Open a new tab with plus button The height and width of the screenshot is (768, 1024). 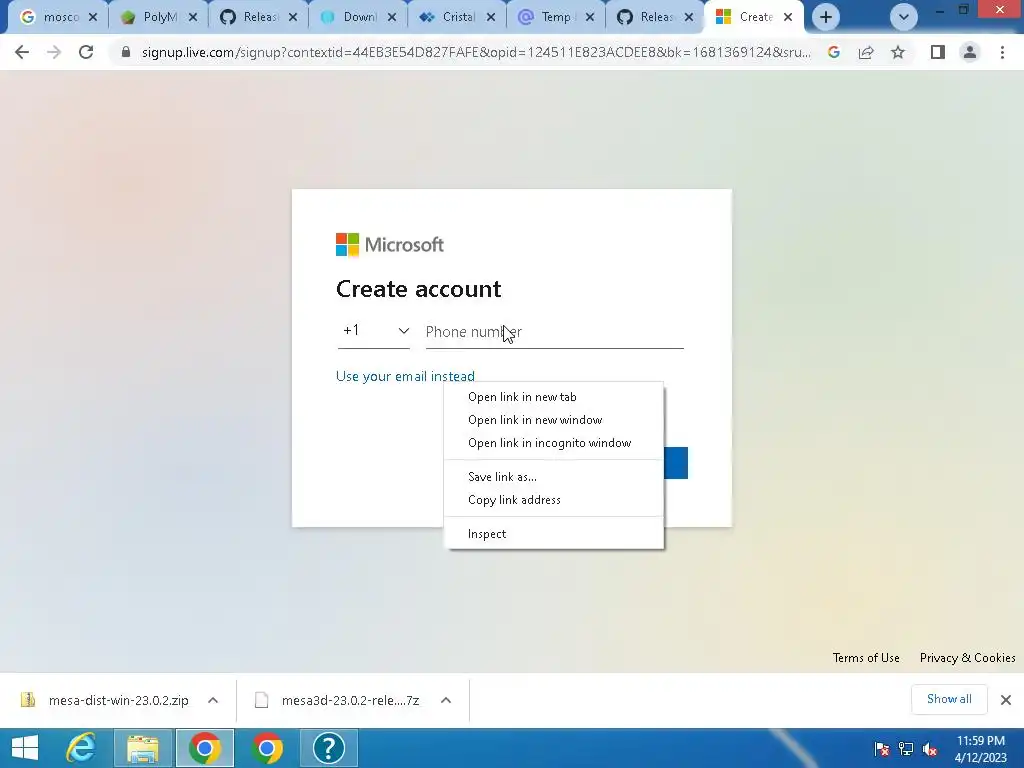(825, 17)
